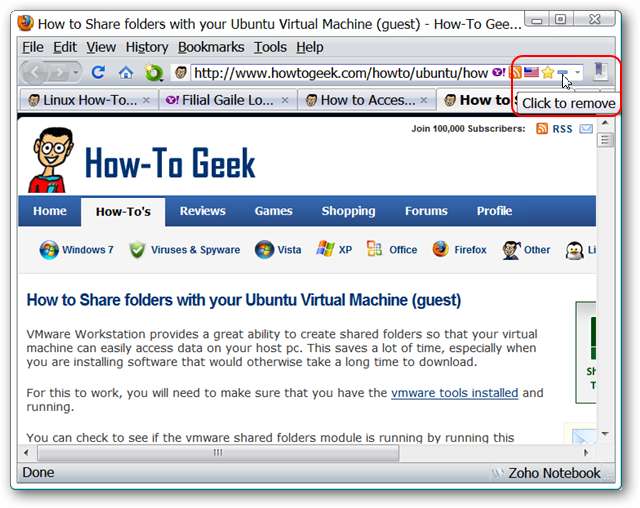Go to the Home page icon
This screenshot has width=640, height=508.
point(126,73)
